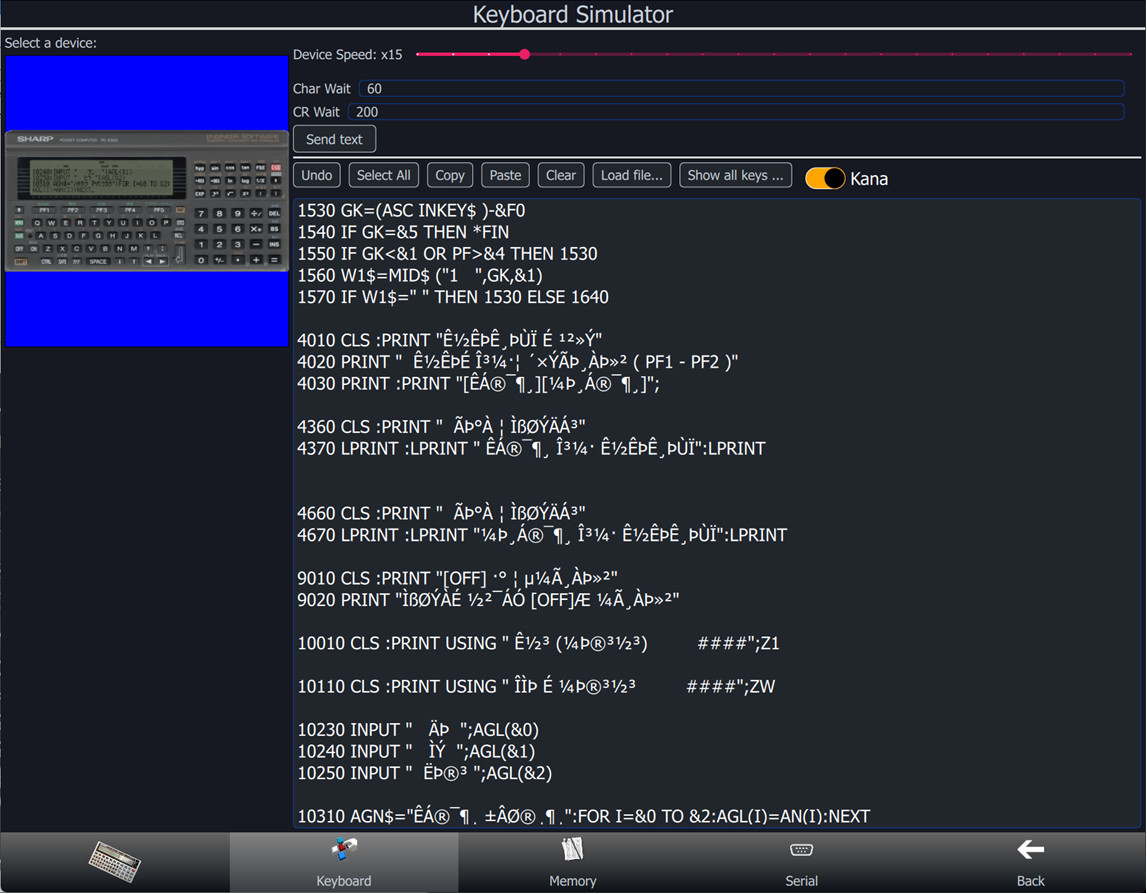Select the Sharp pocket computer device image
Image resolution: width=1147 pixels, height=894 pixels.
coord(146,200)
